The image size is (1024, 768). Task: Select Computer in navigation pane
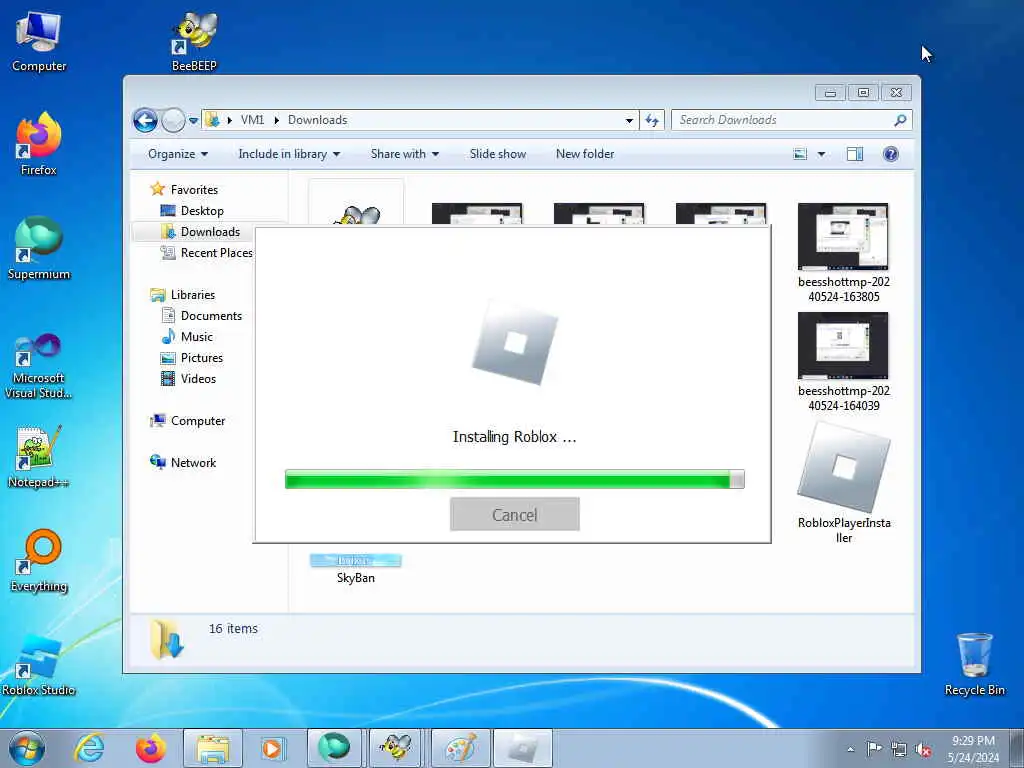tap(198, 421)
